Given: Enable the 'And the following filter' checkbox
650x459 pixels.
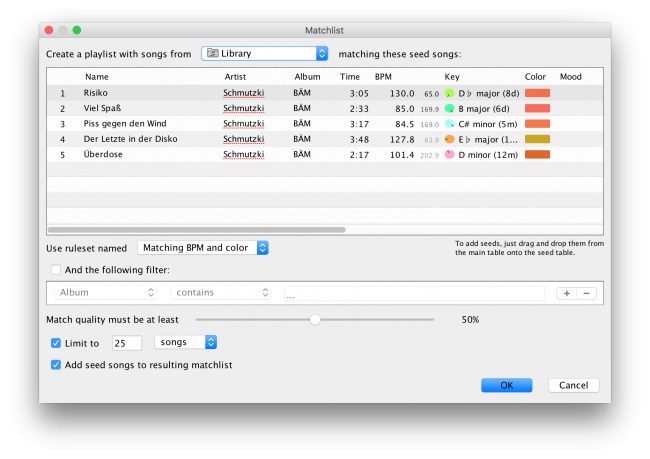Looking at the screenshot, I should [56, 270].
